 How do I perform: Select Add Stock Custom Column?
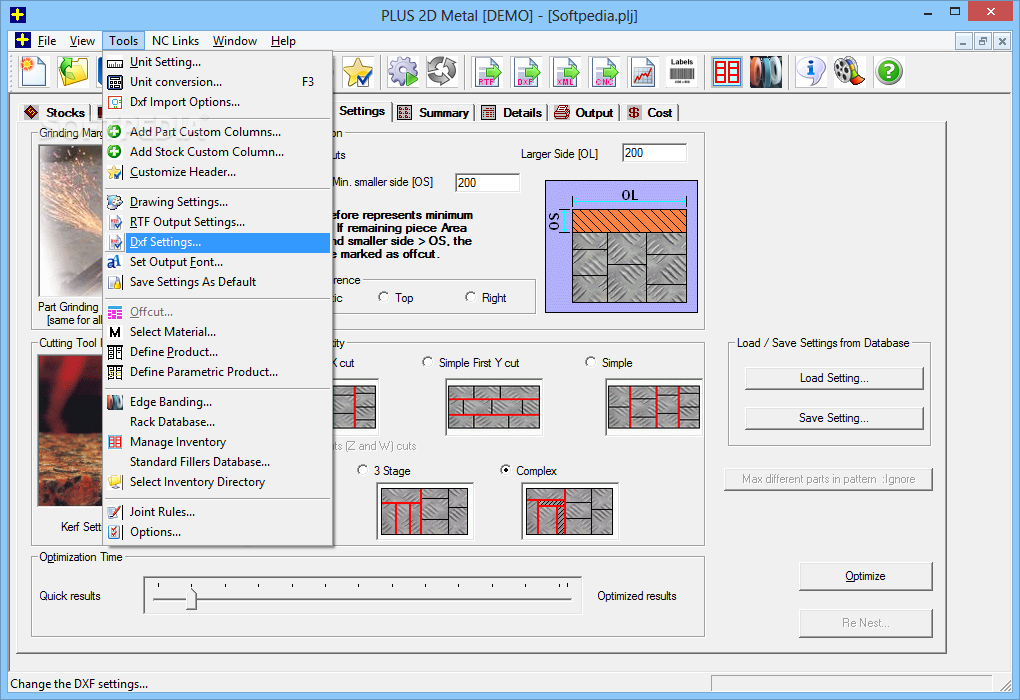point(217,152)
